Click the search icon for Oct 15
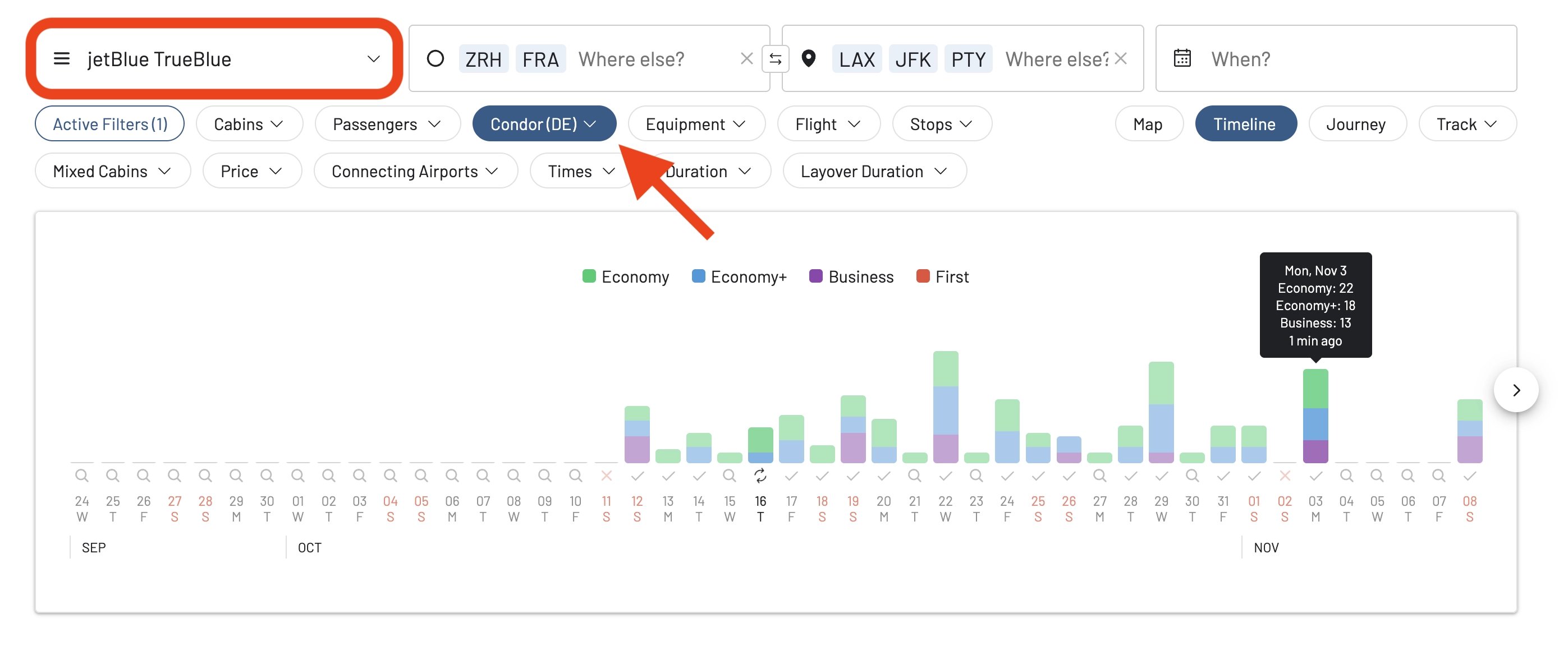This screenshot has width=1568, height=655. [x=729, y=476]
